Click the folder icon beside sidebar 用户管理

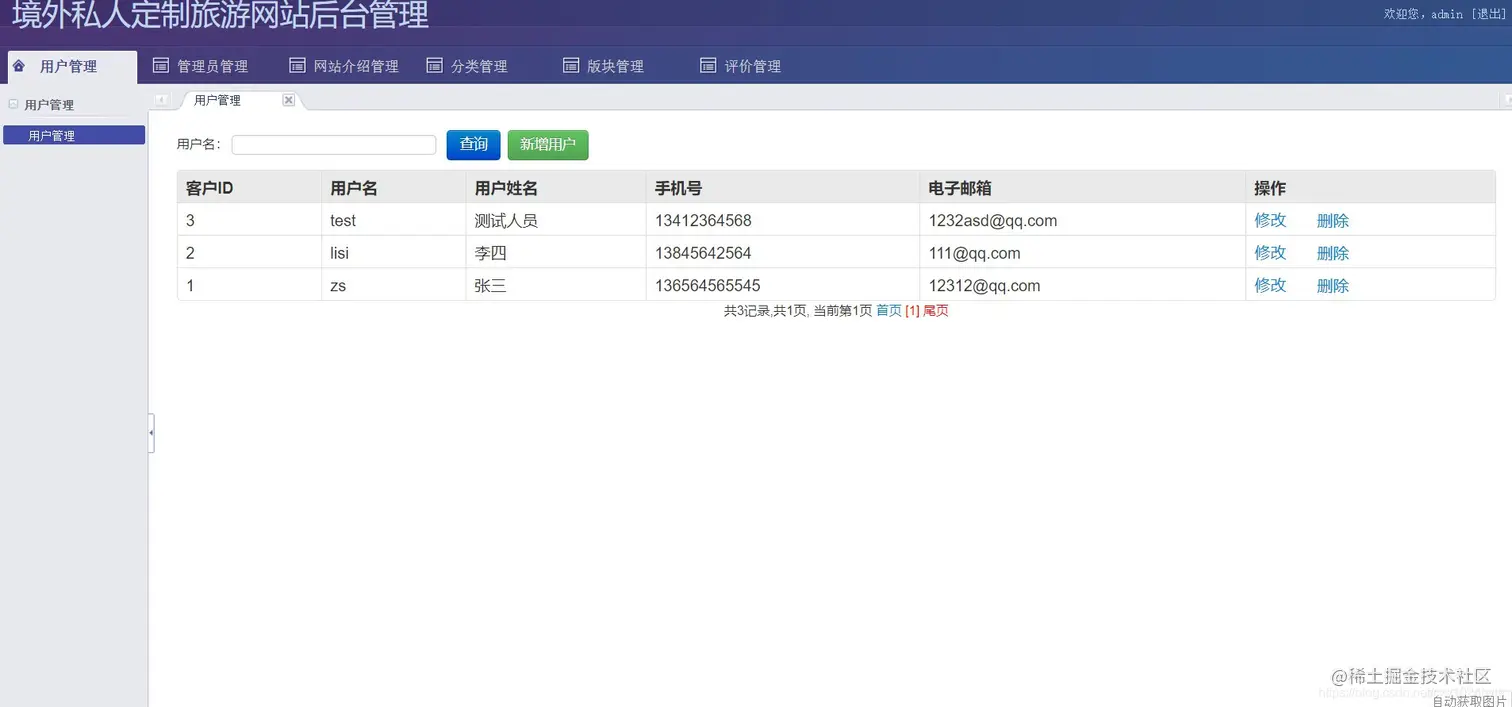pos(13,104)
